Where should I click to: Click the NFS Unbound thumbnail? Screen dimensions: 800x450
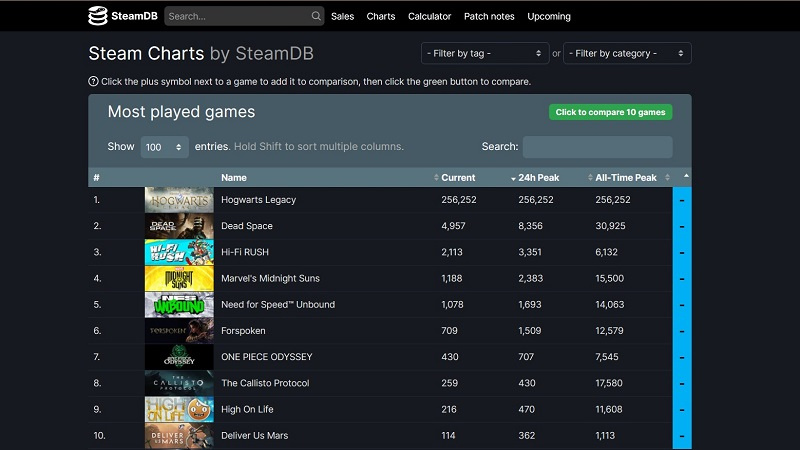pos(179,305)
